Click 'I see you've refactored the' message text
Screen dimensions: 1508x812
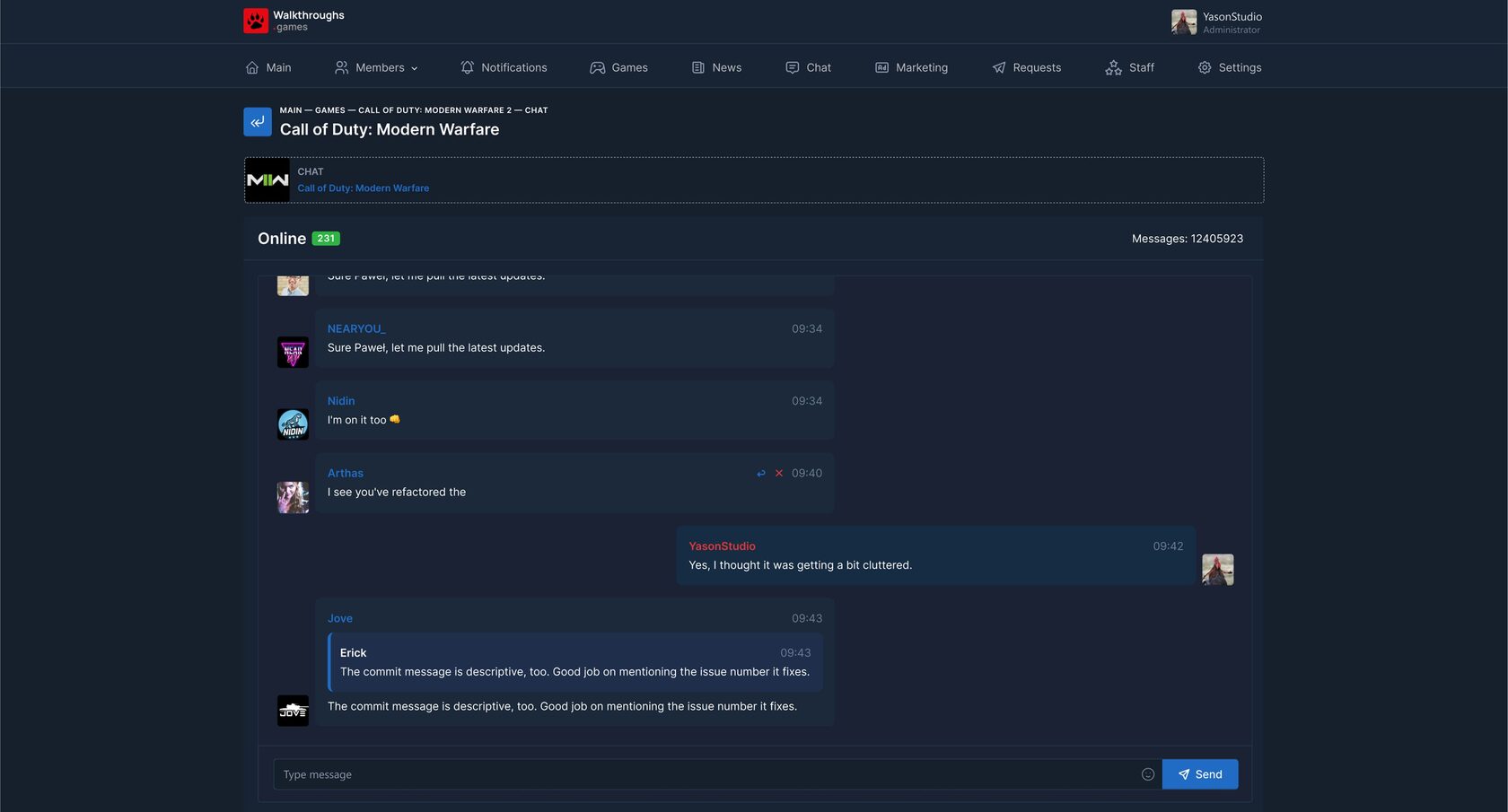coord(397,493)
